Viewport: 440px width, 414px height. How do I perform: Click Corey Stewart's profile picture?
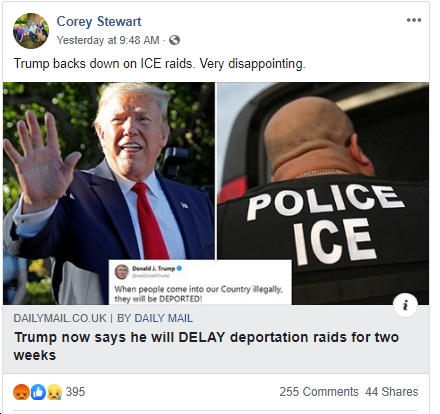coord(31,31)
